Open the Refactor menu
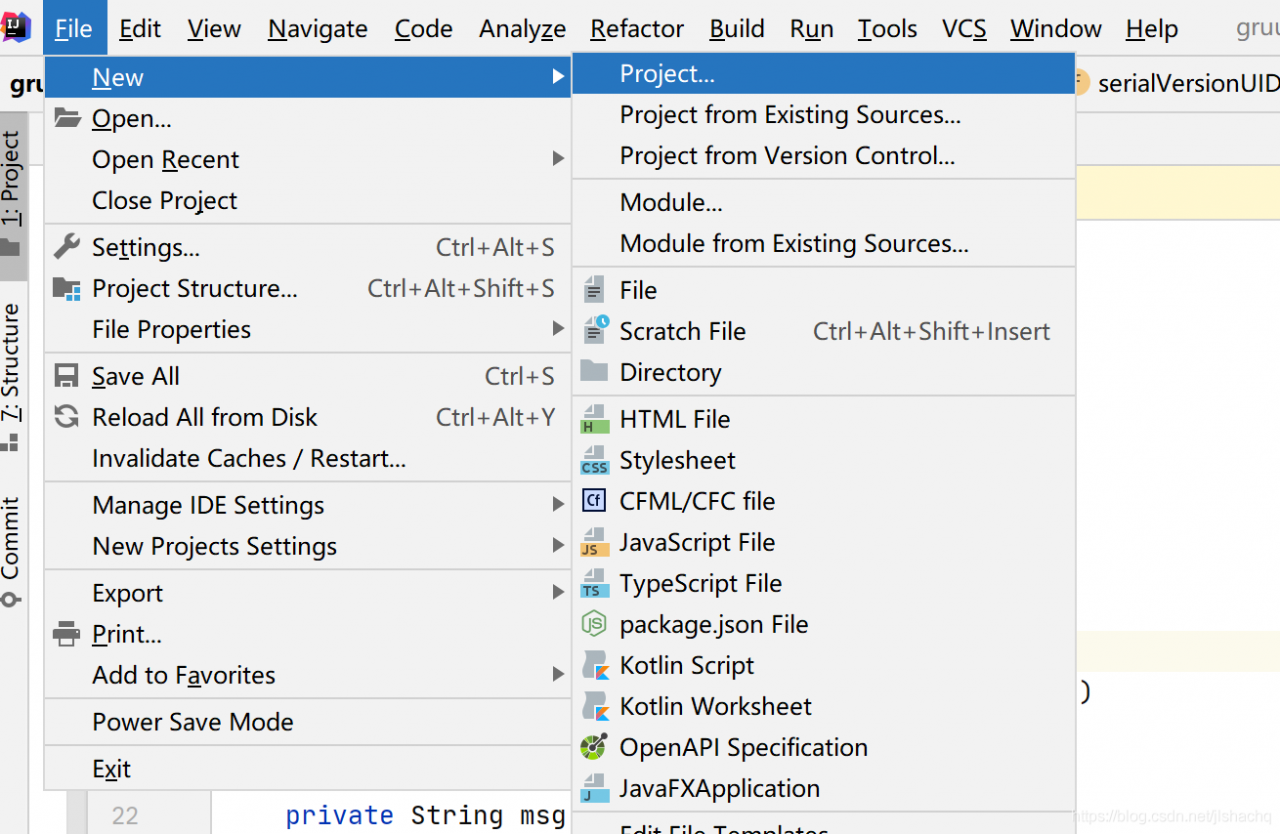This screenshot has width=1280, height=834. click(x=637, y=29)
